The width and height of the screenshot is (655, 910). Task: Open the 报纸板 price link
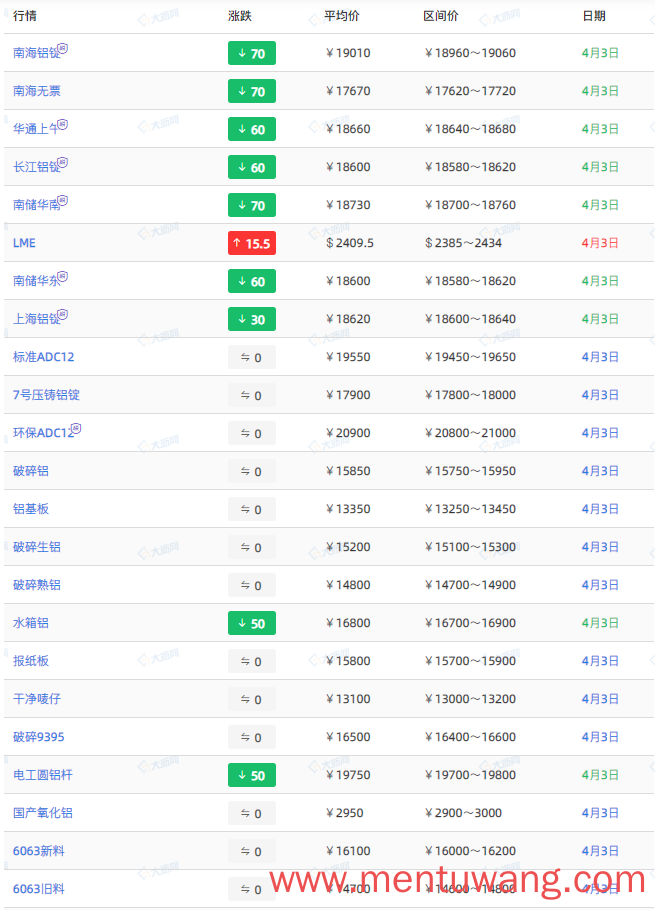click(x=31, y=661)
